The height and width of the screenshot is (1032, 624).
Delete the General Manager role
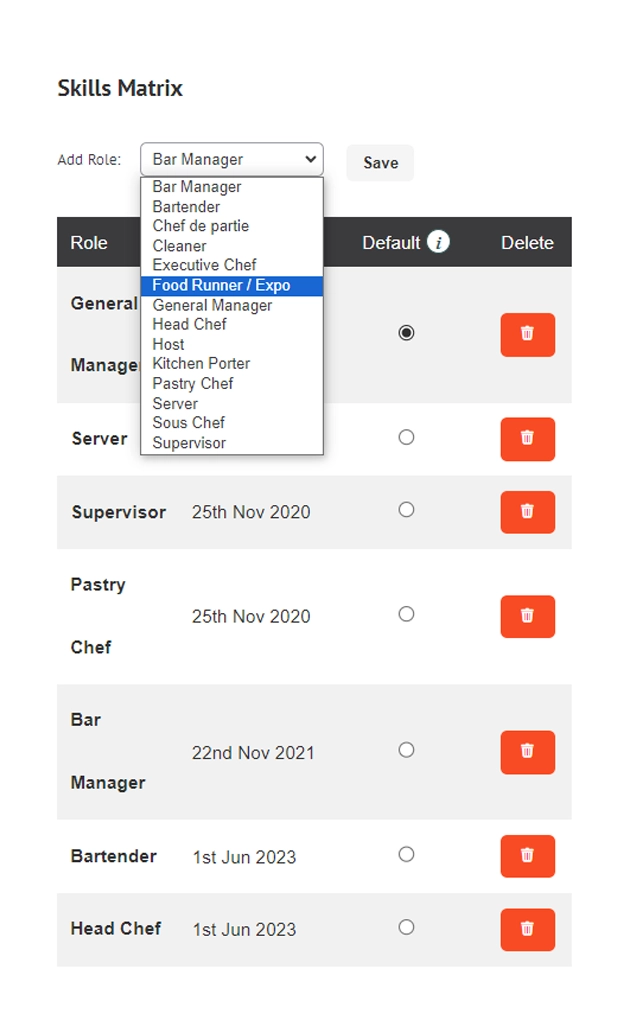(x=527, y=334)
